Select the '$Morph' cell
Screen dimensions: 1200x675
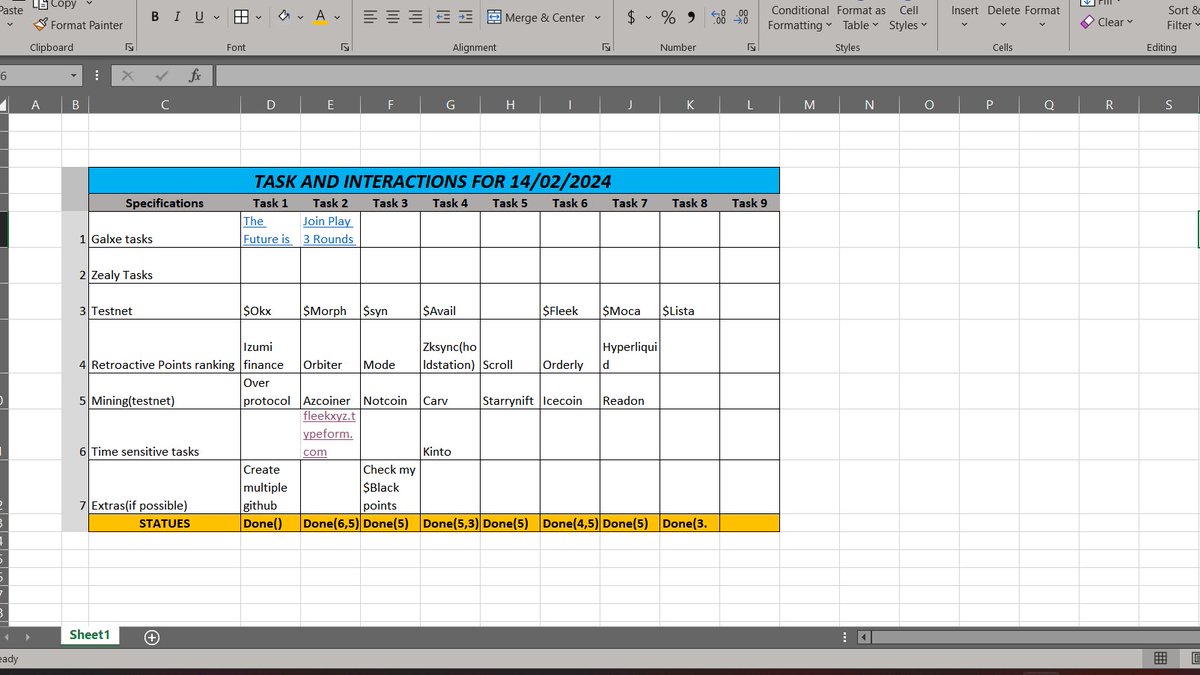click(330, 301)
